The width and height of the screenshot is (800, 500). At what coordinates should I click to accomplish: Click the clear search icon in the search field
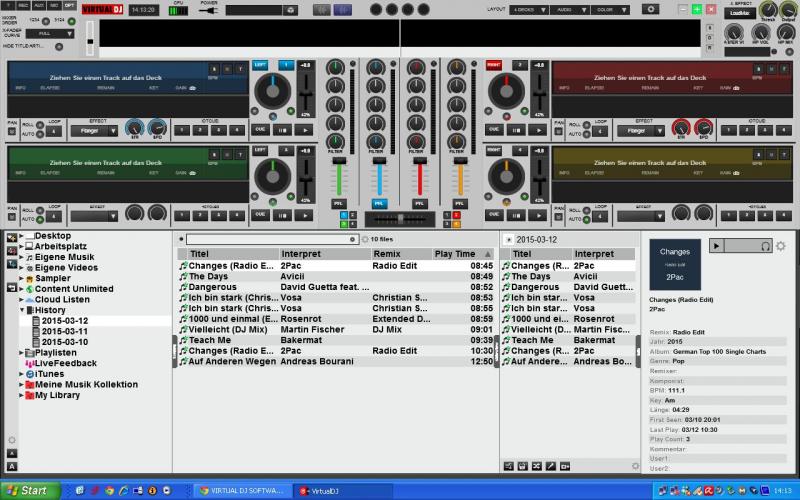click(x=352, y=239)
